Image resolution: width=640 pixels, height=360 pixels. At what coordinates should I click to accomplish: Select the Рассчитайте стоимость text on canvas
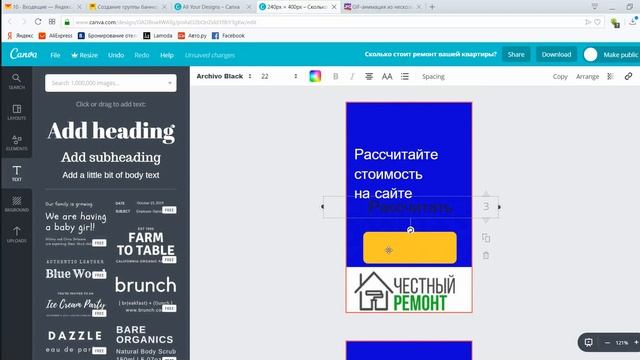[x=396, y=173]
